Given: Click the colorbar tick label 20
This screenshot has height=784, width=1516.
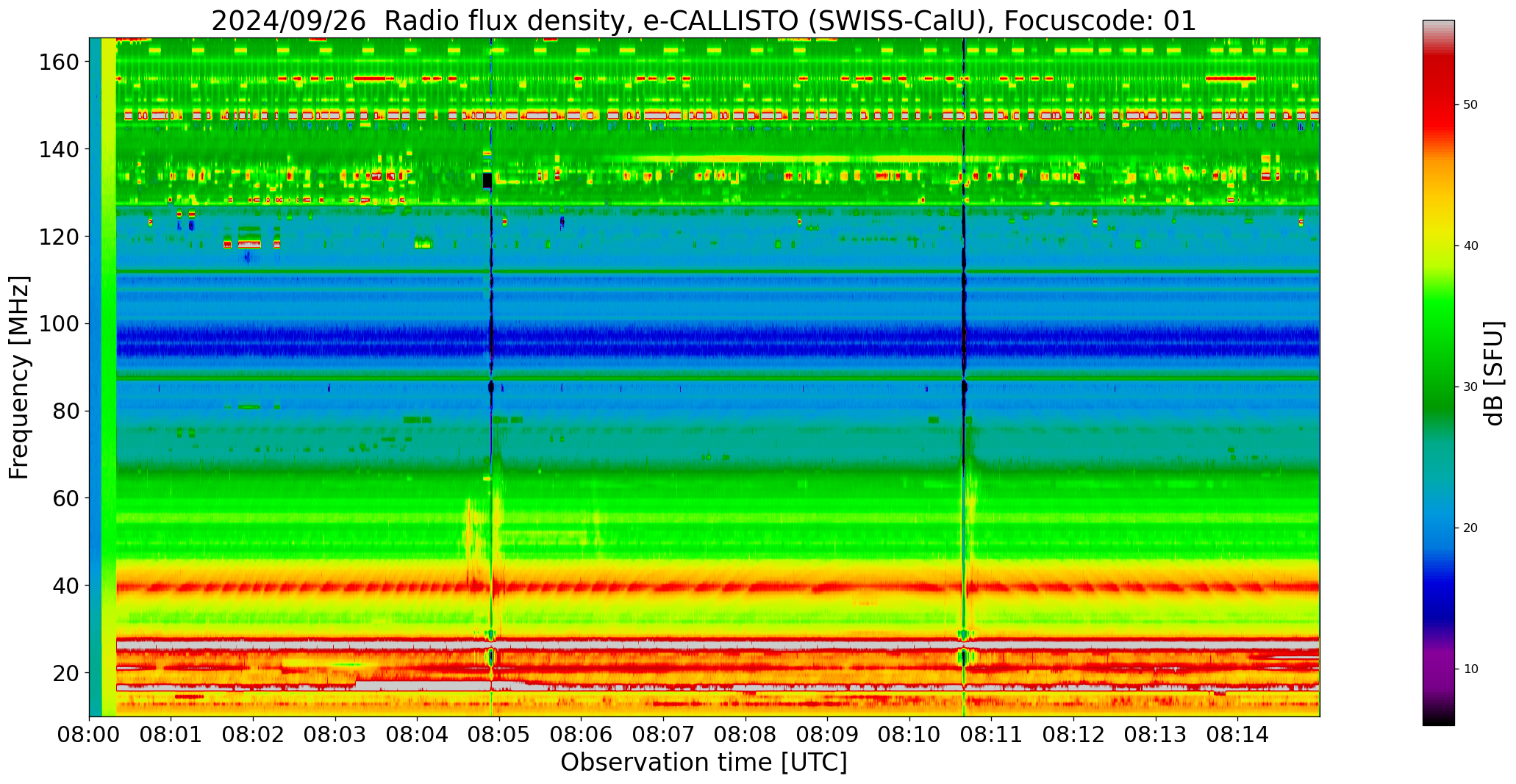Looking at the screenshot, I should click(x=1470, y=528).
